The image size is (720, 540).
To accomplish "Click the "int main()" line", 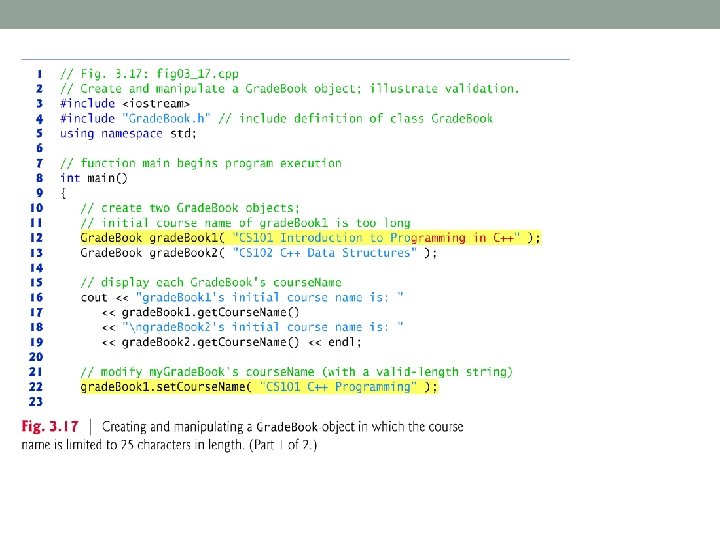I will click(x=94, y=178).
